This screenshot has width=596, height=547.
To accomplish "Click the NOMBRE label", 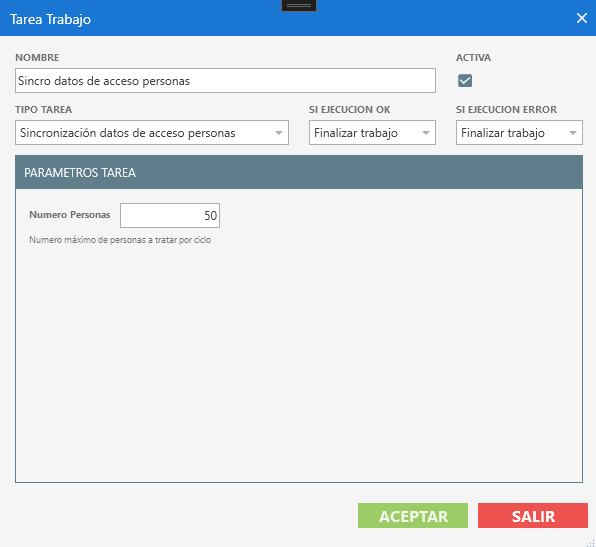I will (37, 57).
